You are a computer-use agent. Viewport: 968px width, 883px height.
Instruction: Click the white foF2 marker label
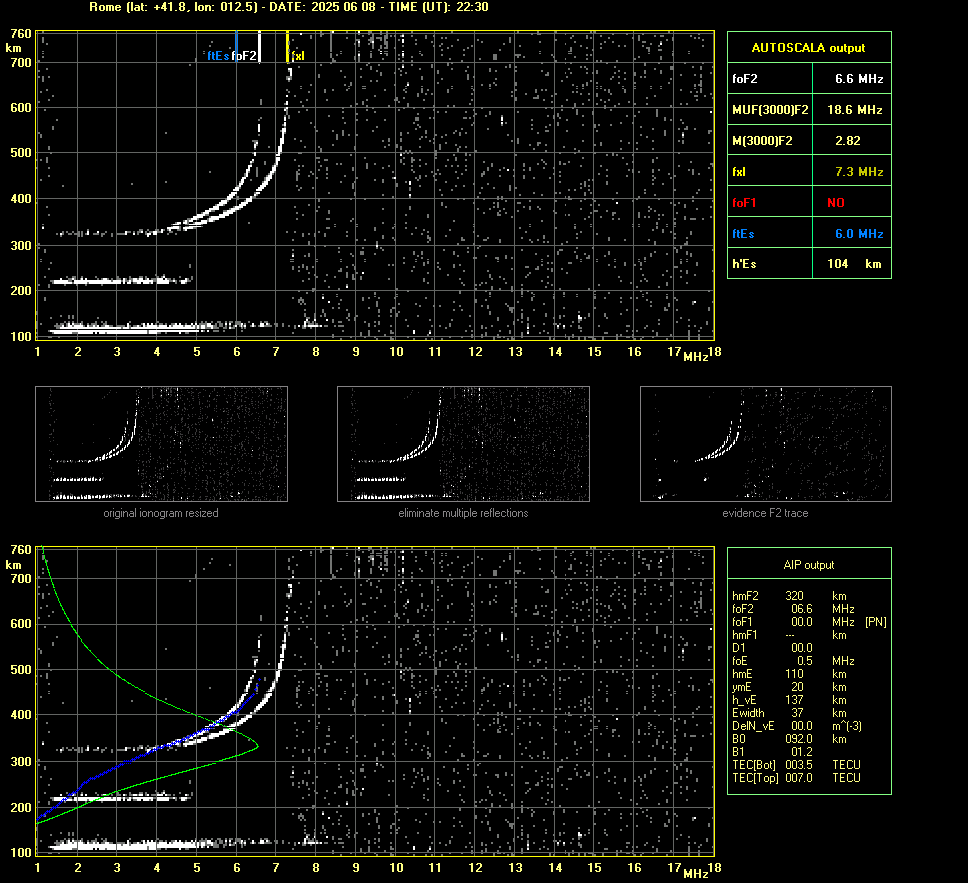(244, 56)
